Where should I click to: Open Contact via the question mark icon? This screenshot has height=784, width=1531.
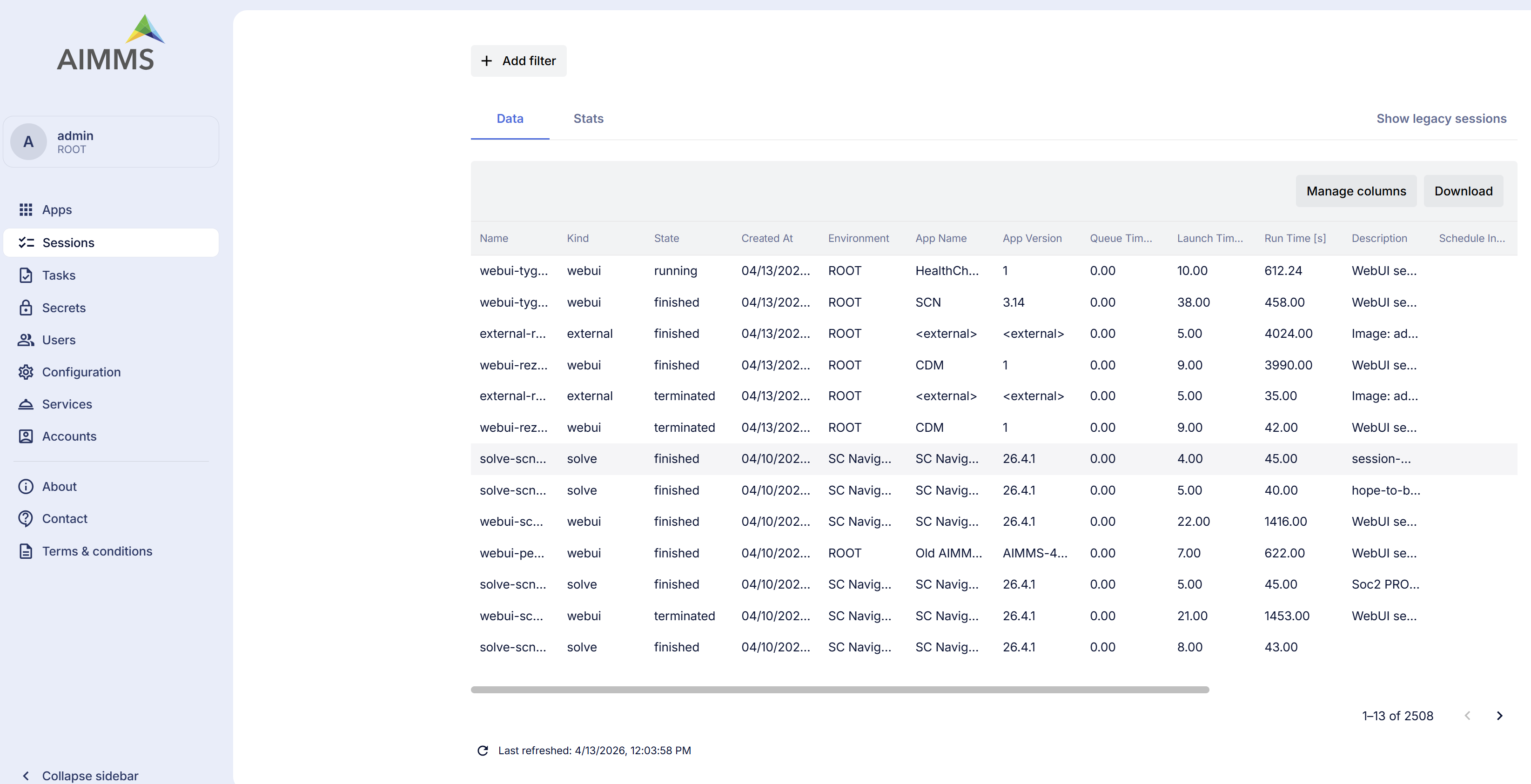pos(26,518)
